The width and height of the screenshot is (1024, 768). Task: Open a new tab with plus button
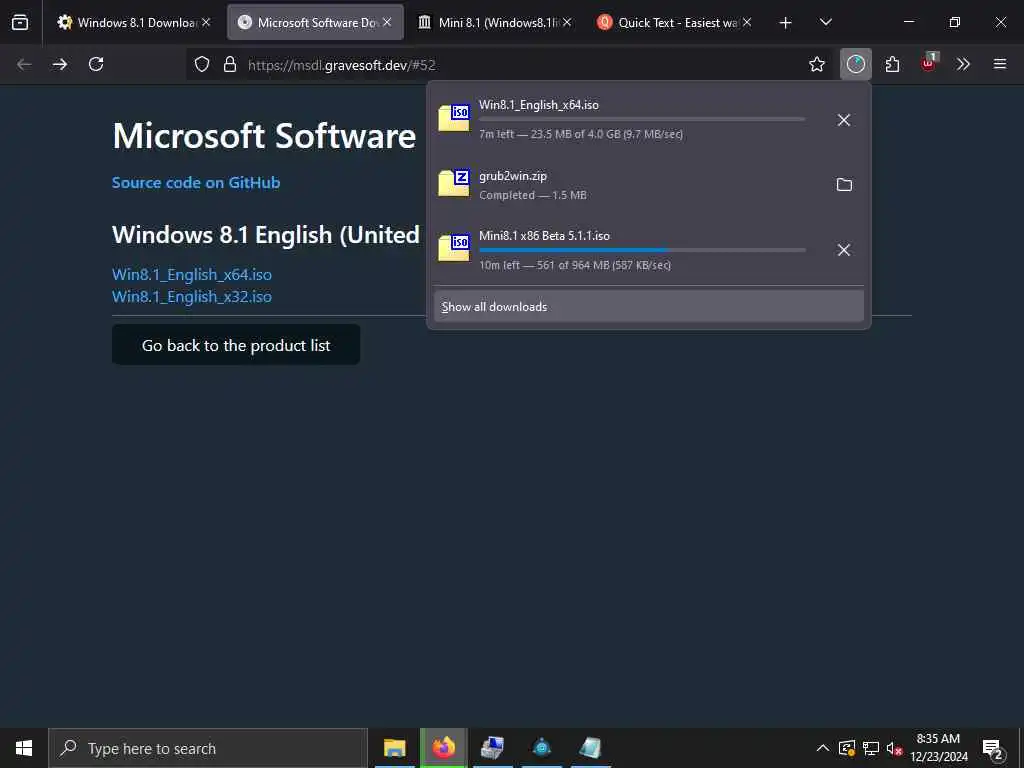click(x=786, y=23)
